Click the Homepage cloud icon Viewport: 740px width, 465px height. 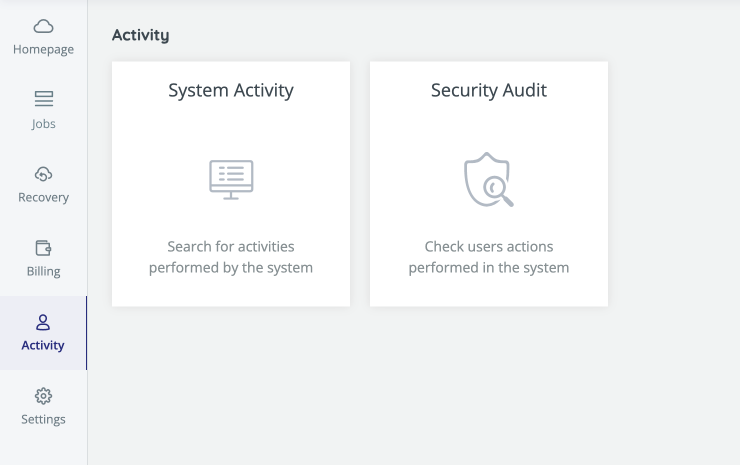pyautogui.click(x=43, y=26)
